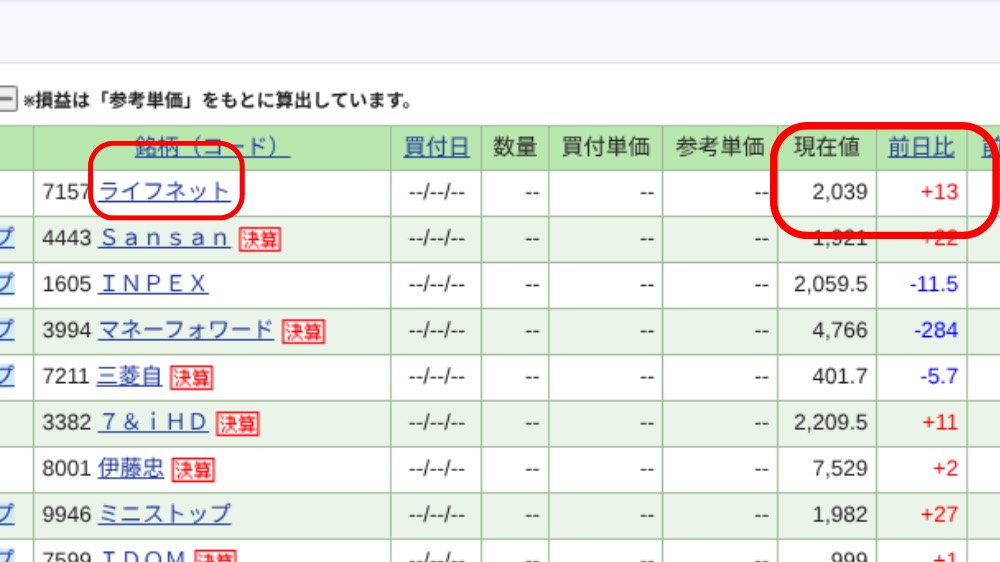Screen dimensions: 1000x562
Task: Click the 決算 badge next to Sansan
Action: point(260,239)
